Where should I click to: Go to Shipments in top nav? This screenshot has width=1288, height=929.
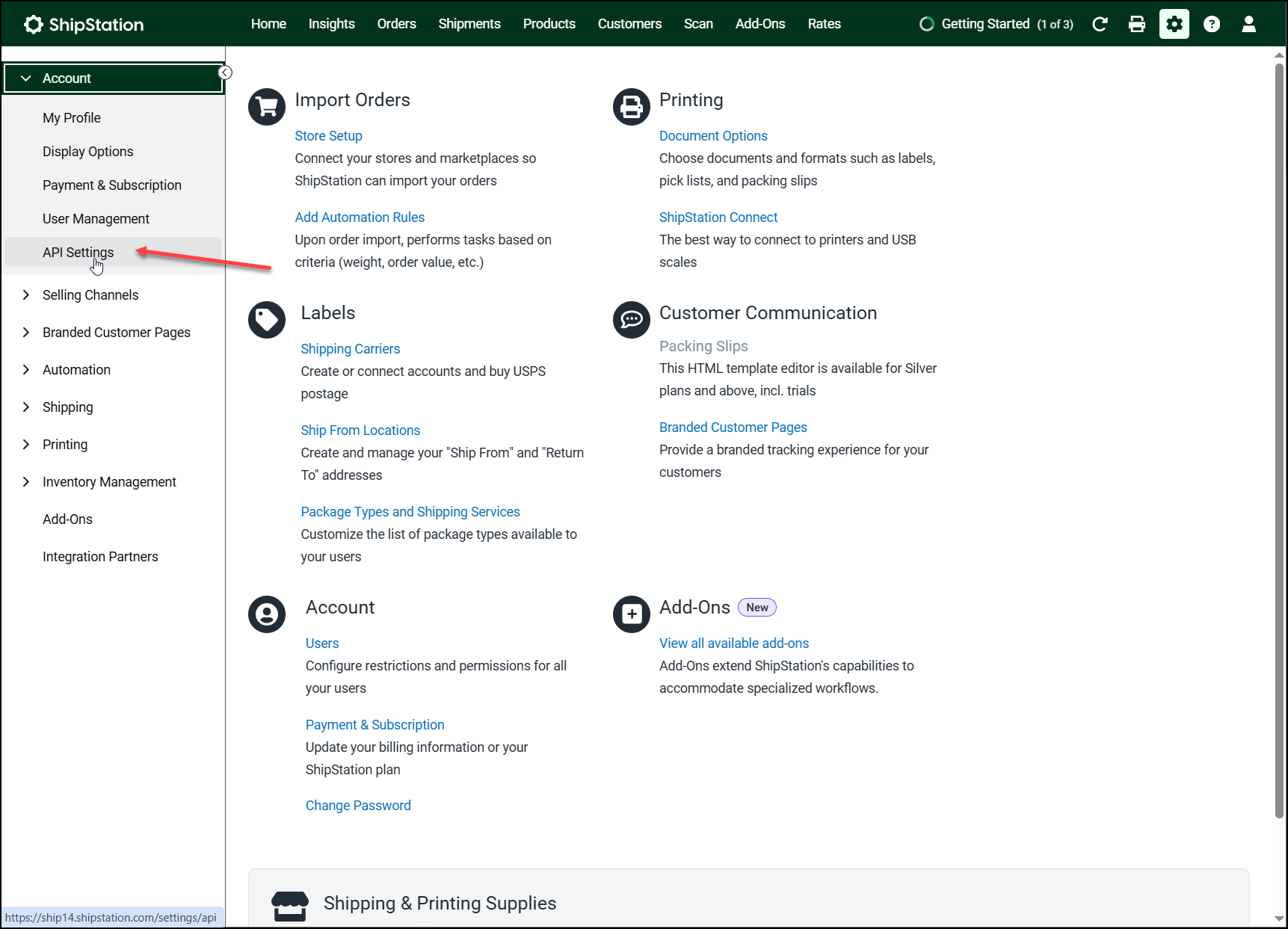click(469, 24)
